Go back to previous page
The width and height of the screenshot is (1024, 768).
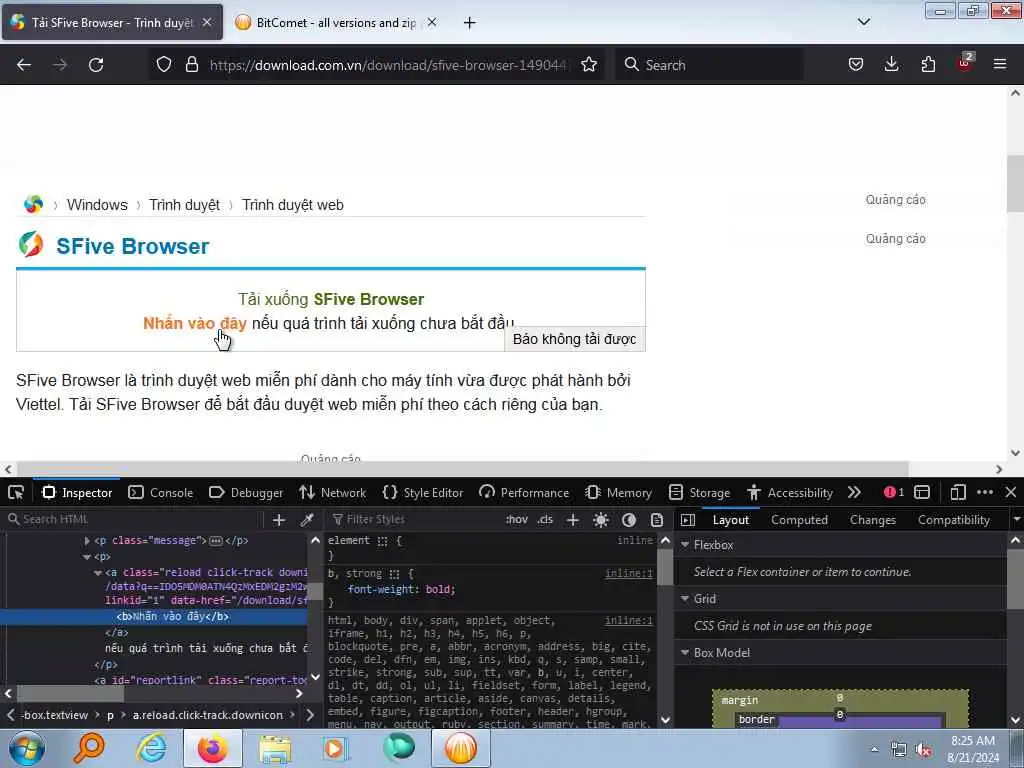coord(24,65)
